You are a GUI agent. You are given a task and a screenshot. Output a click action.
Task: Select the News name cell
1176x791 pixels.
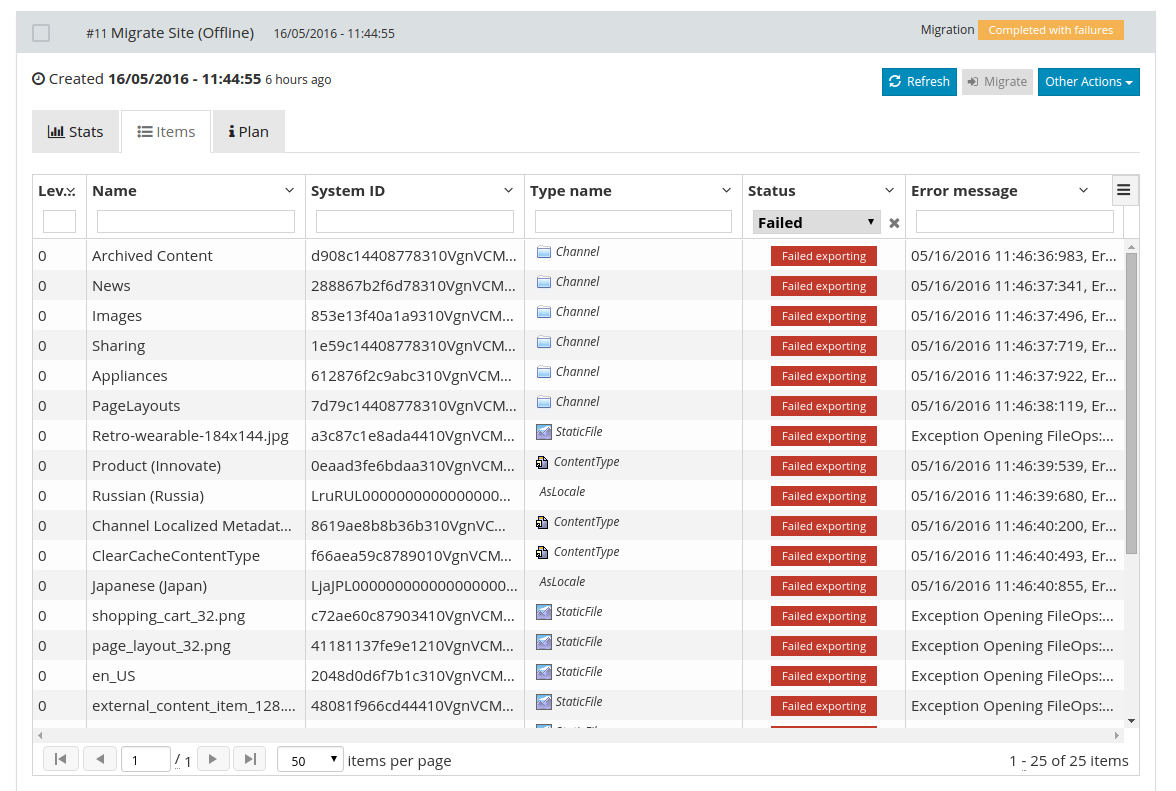196,286
